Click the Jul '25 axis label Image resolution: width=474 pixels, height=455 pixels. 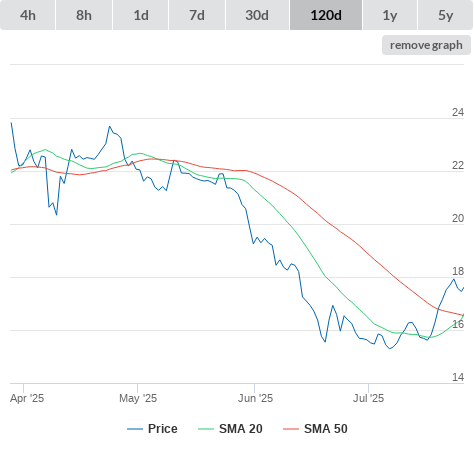click(368, 398)
